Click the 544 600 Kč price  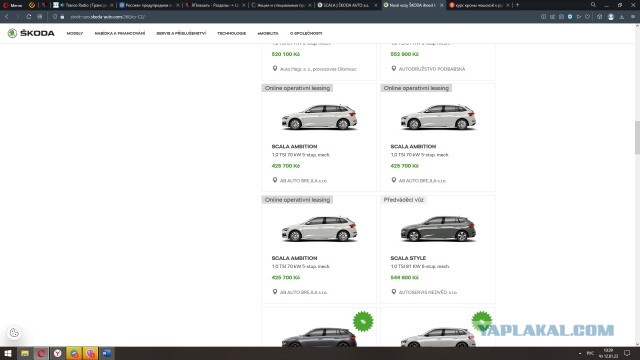pyautogui.click(x=404, y=278)
